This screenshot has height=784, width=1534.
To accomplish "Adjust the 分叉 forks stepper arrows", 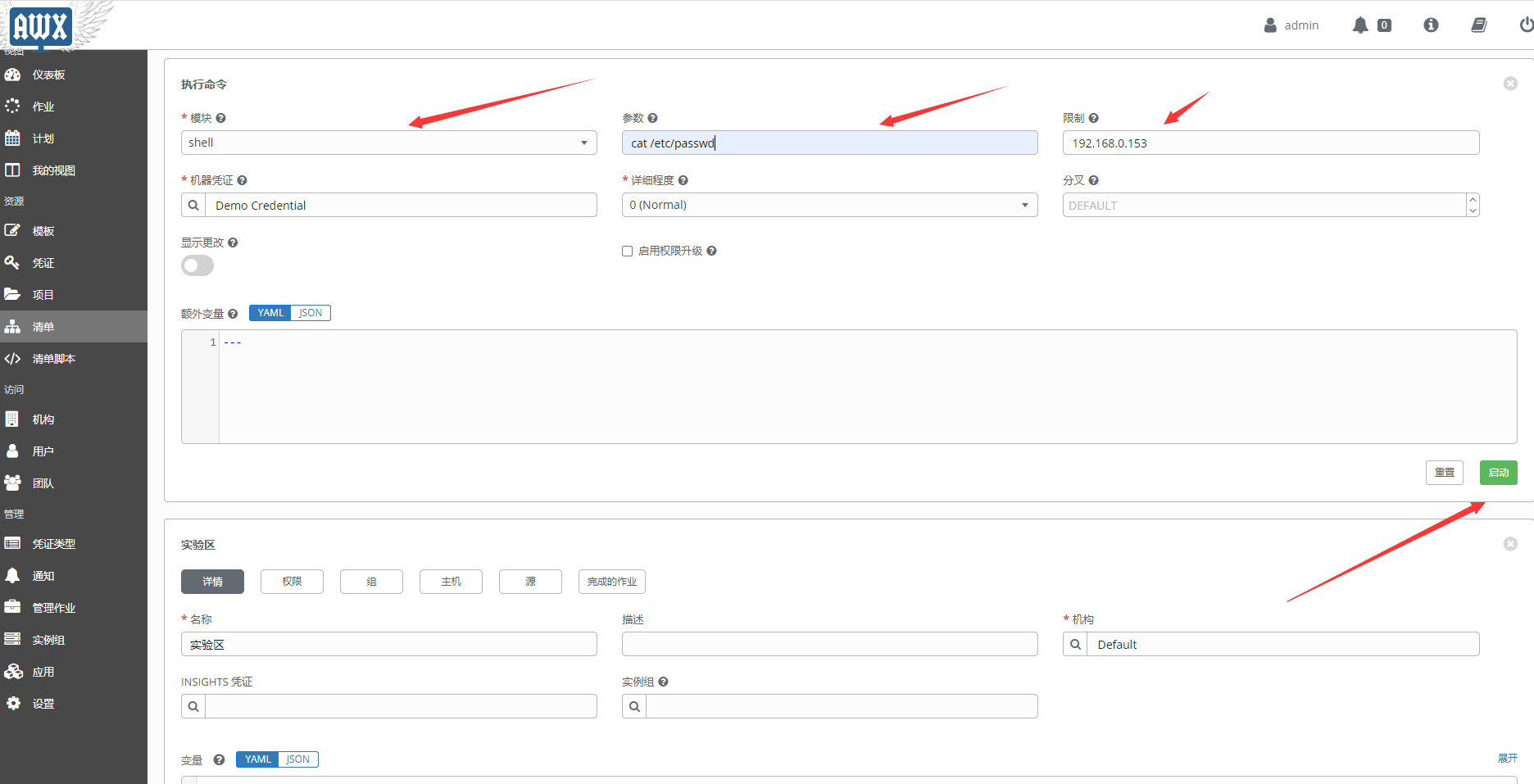I will click(x=1473, y=205).
